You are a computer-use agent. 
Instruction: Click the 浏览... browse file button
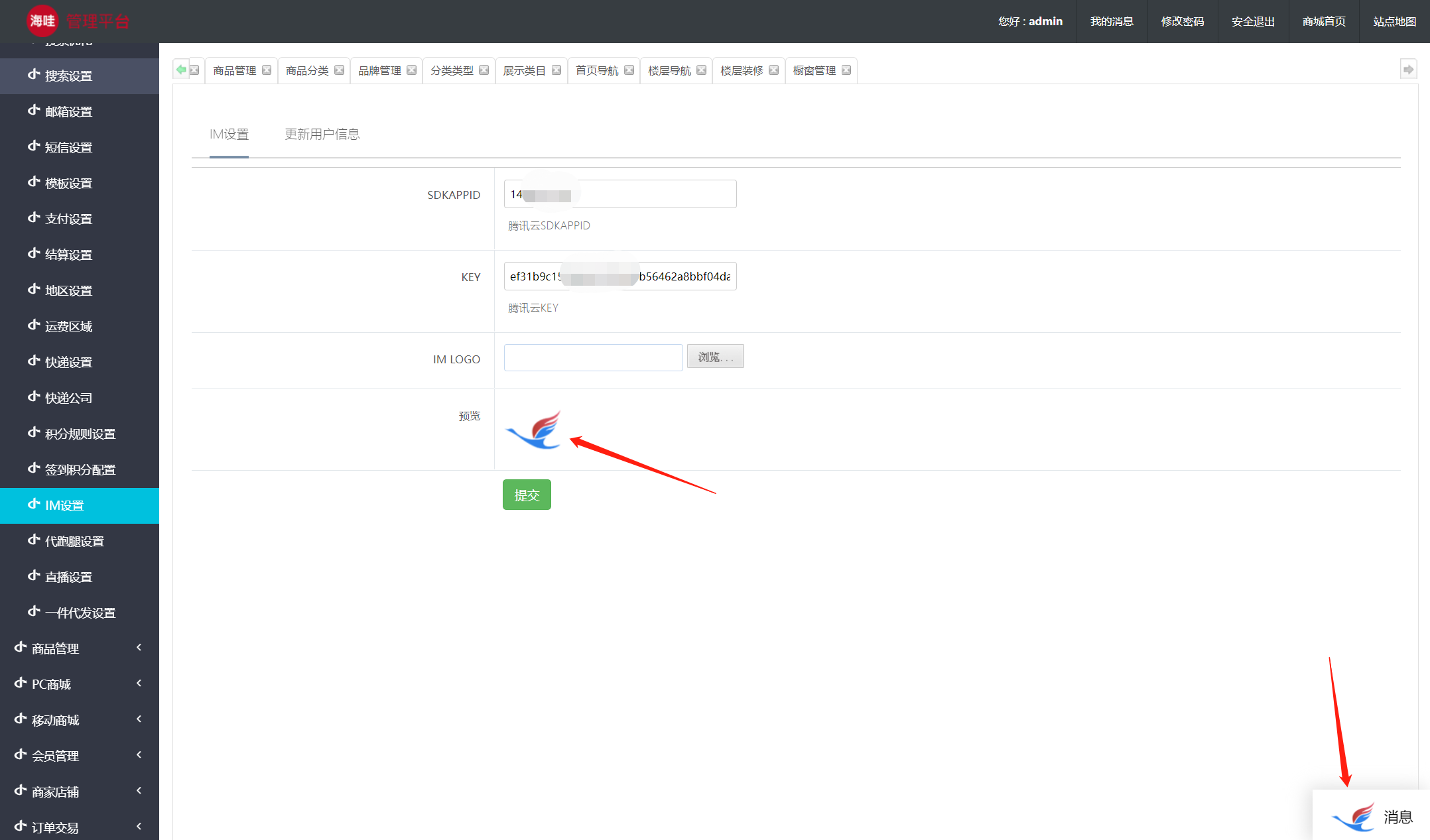(715, 357)
